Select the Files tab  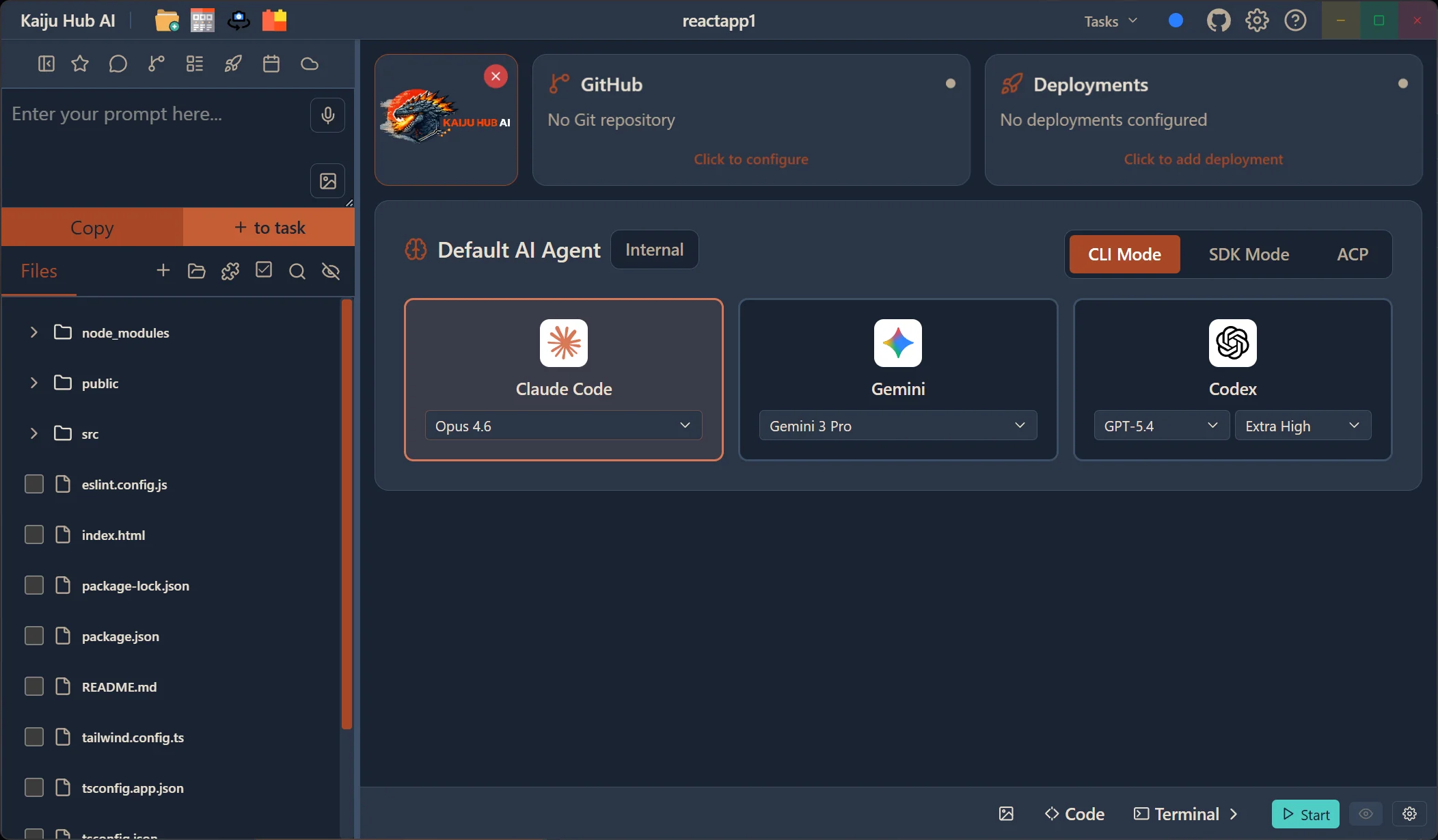click(39, 271)
